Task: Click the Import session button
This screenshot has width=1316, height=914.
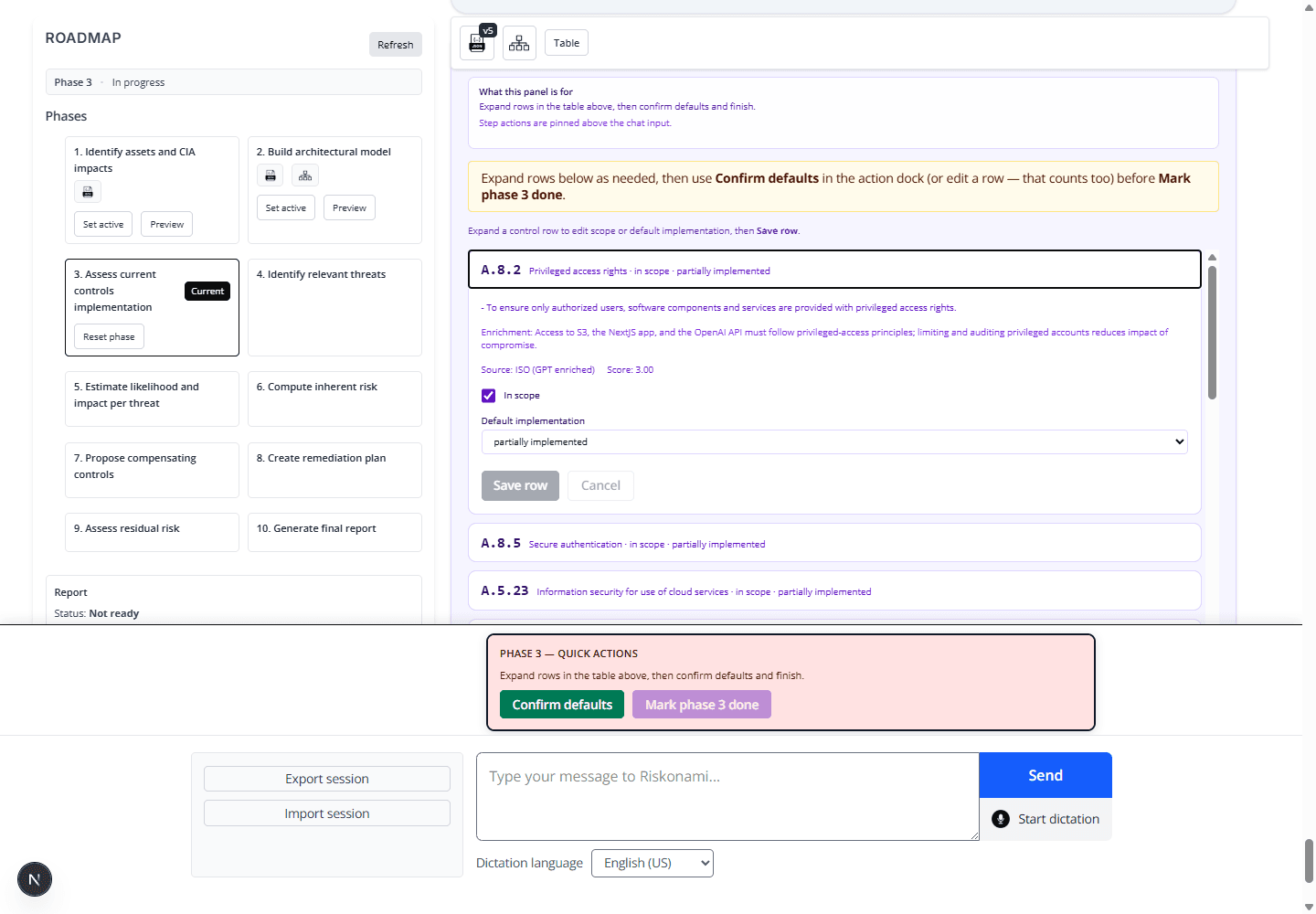Action: click(x=327, y=813)
